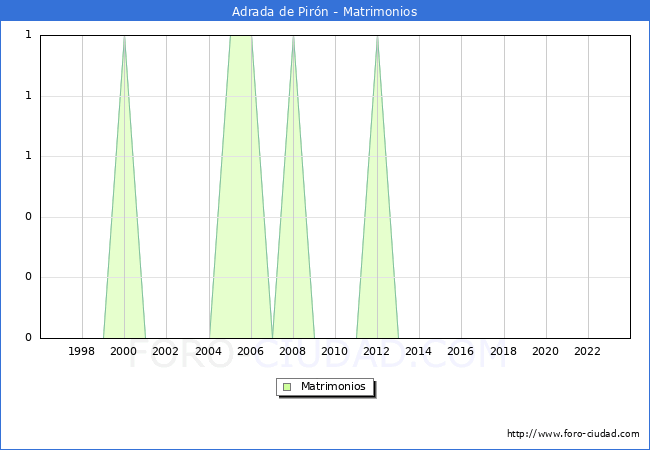The height and width of the screenshot is (450, 650).
Task: Select the 2018 x-axis label
Action: 503,351
